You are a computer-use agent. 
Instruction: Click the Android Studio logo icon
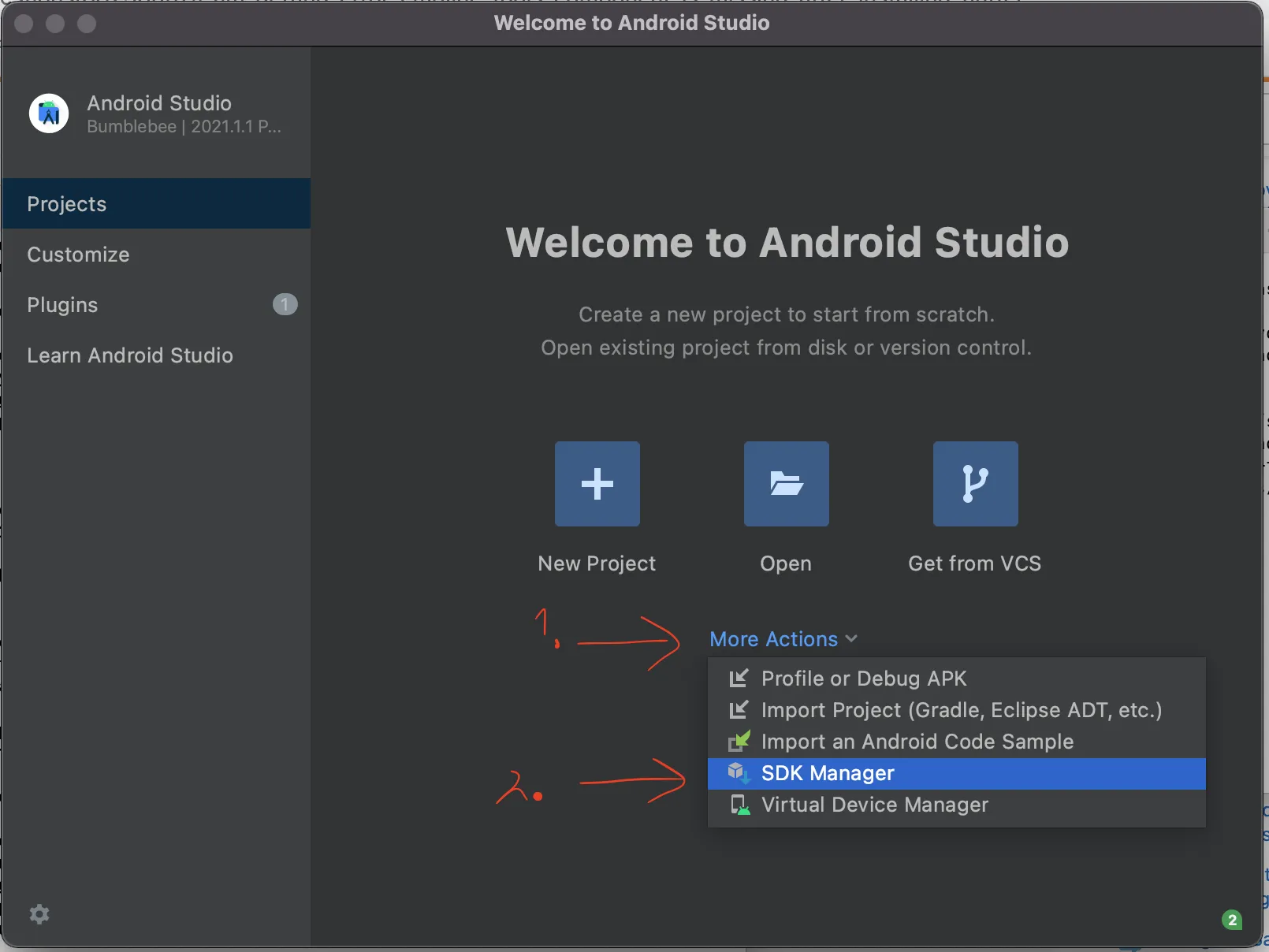coord(48,113)
